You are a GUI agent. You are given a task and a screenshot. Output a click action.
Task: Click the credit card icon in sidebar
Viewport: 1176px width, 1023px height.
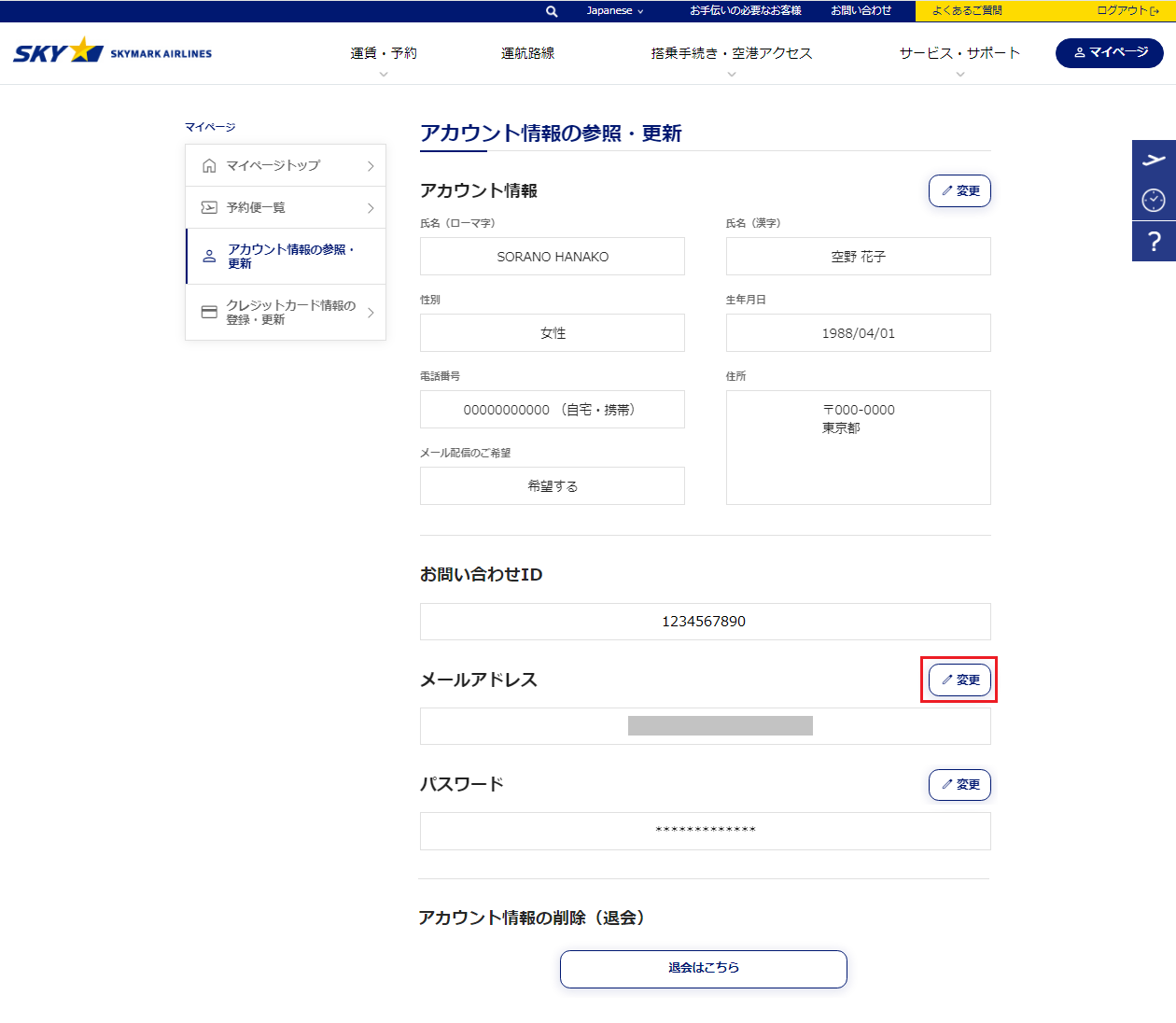pyautogui.click(x=209, y=313)
